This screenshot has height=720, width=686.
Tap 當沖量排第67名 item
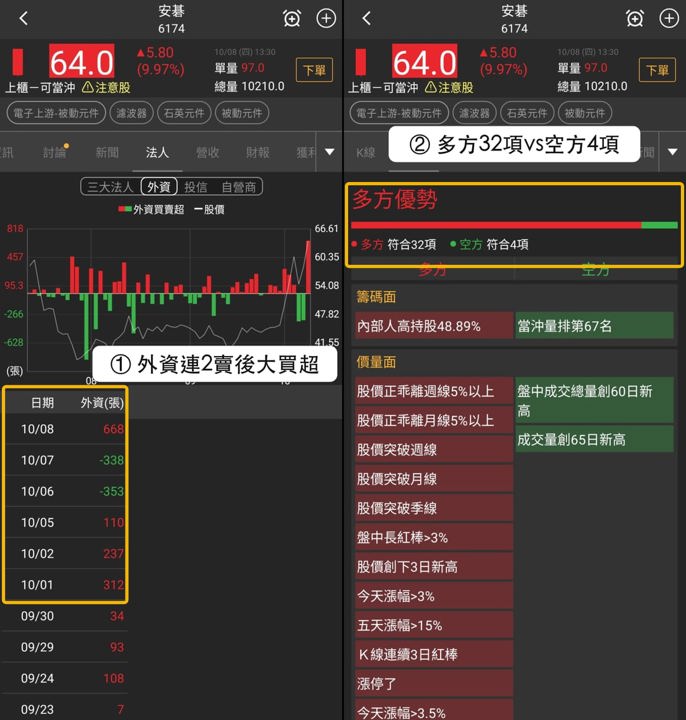595,326
